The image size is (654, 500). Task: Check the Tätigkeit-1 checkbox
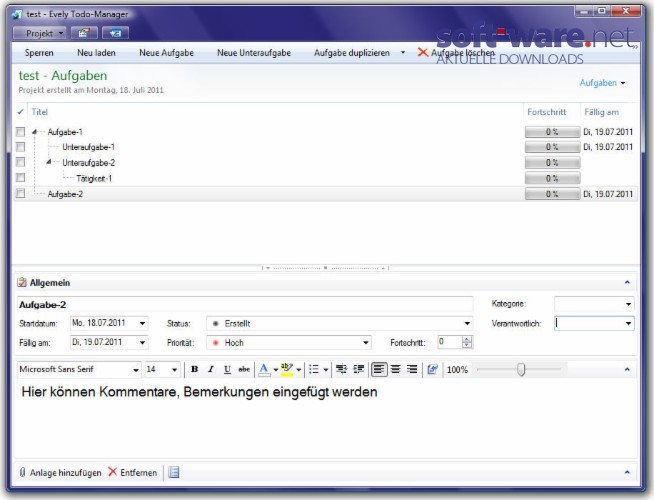click(x=20, y=178)
